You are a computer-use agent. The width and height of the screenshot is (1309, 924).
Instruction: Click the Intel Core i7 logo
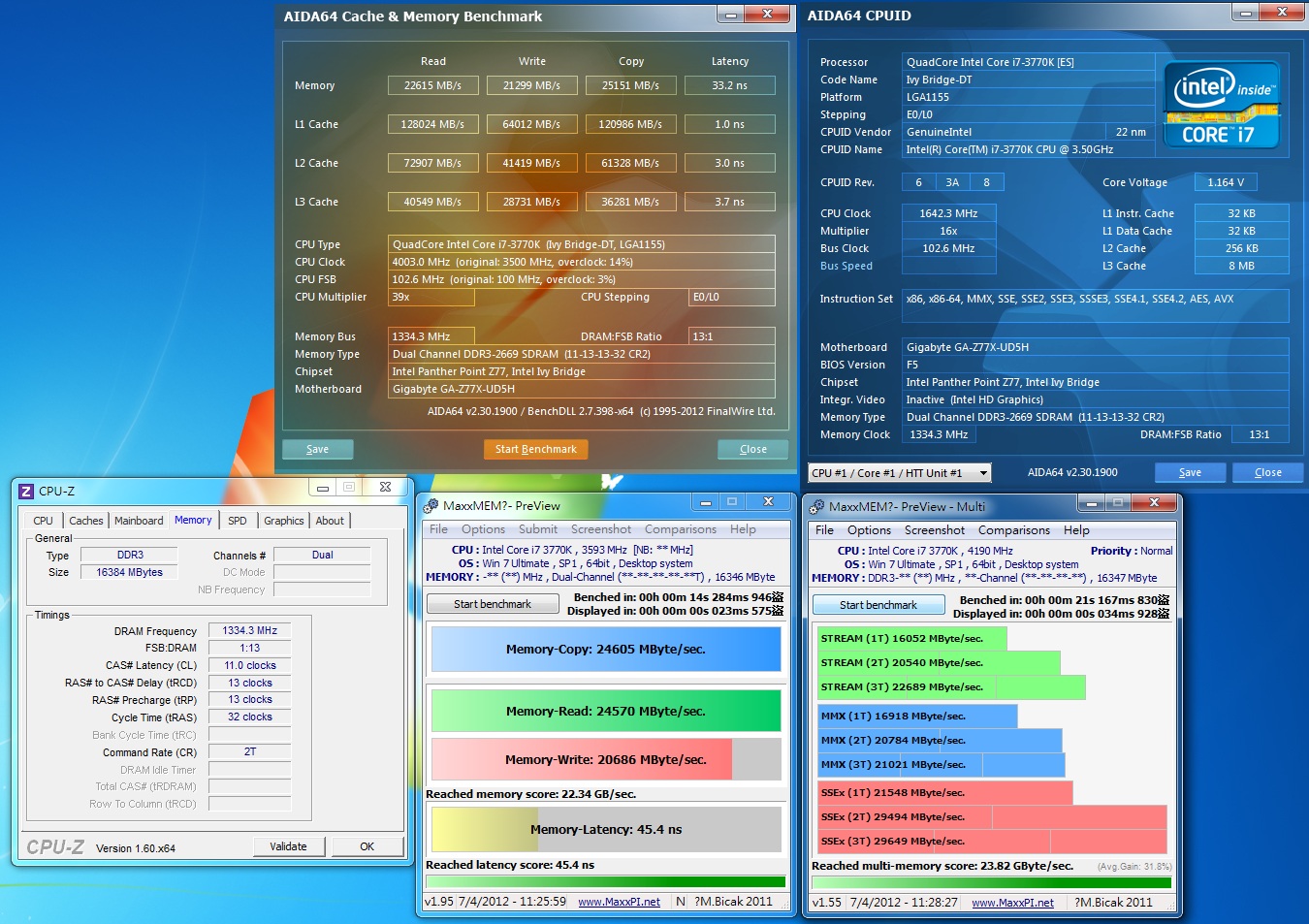(1222, 105)
